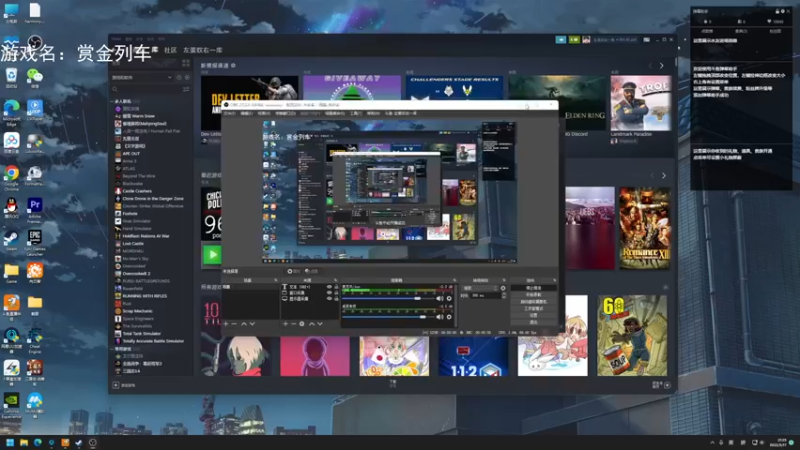The height and width of the screenshot is (450, 800).
Task: Show next news items in Steam What's New
Action: point(662,65)
